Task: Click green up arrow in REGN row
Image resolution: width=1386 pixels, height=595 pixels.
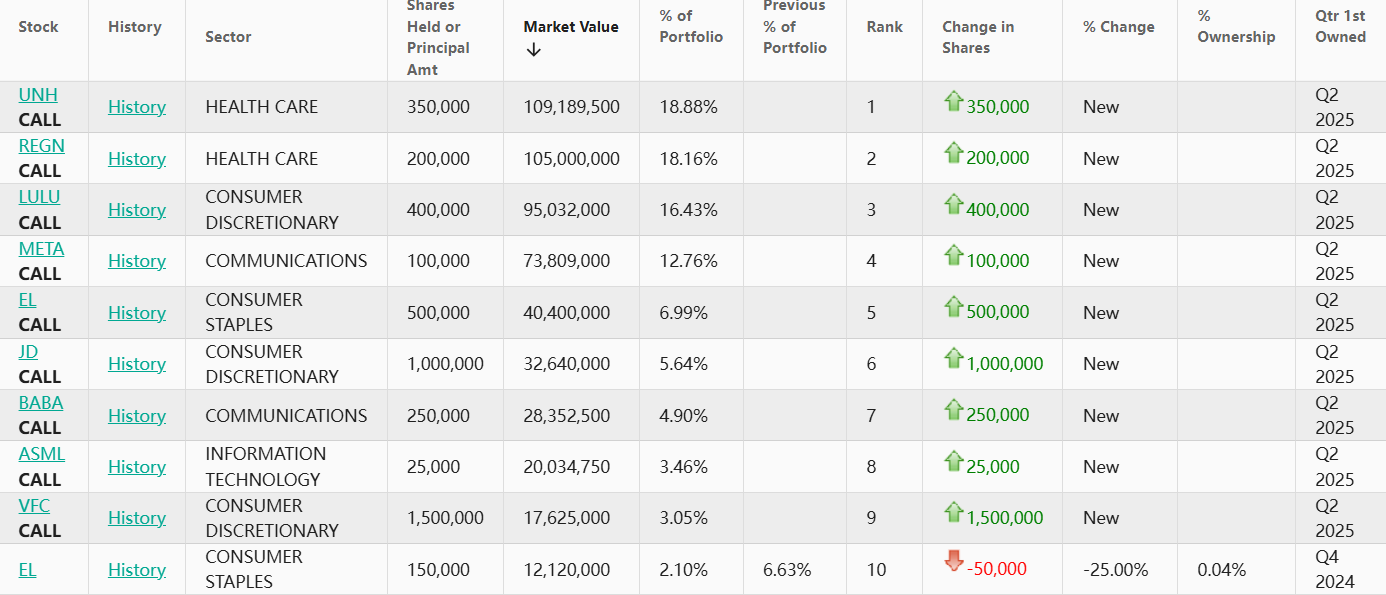Action: [x=953, y=153]
